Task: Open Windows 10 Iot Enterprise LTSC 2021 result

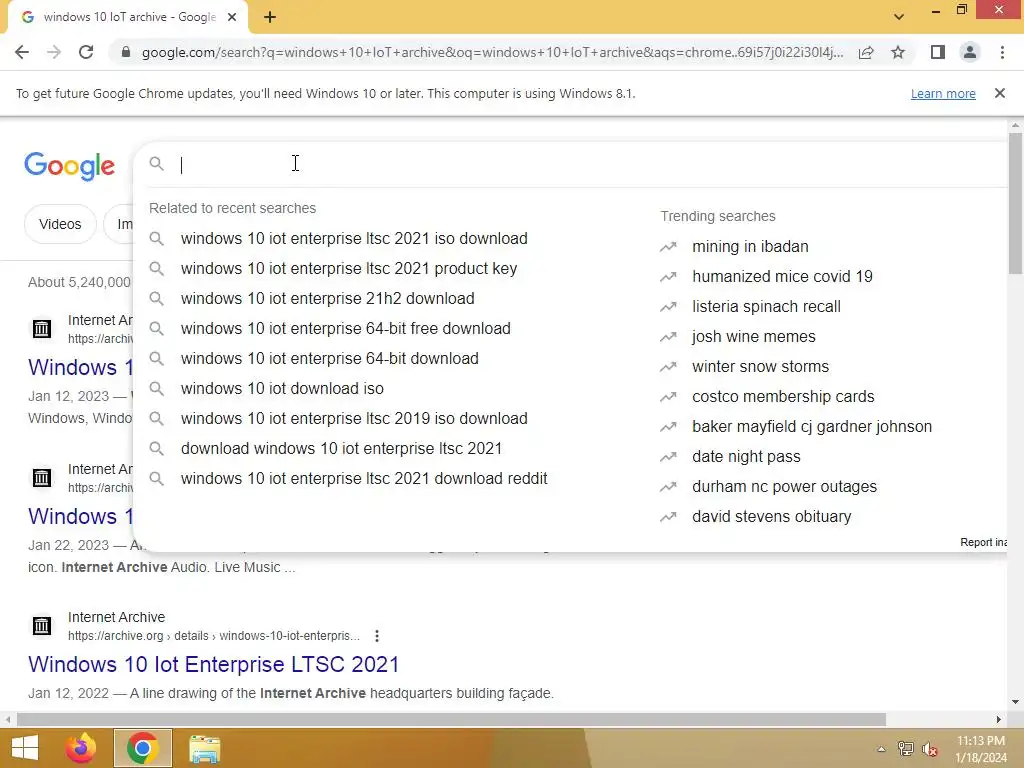Action: point(214,664)
